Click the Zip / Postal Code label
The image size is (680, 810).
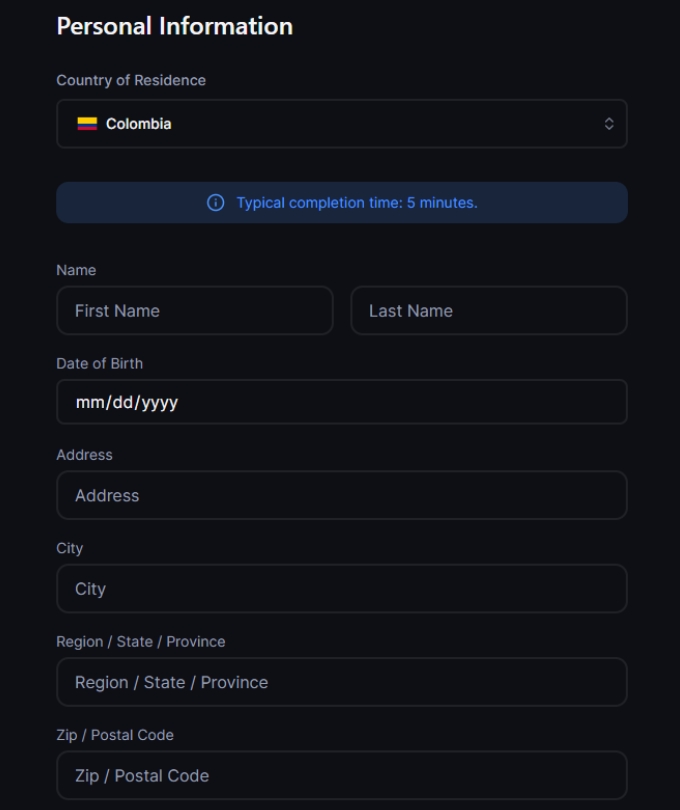coord(115,735)
